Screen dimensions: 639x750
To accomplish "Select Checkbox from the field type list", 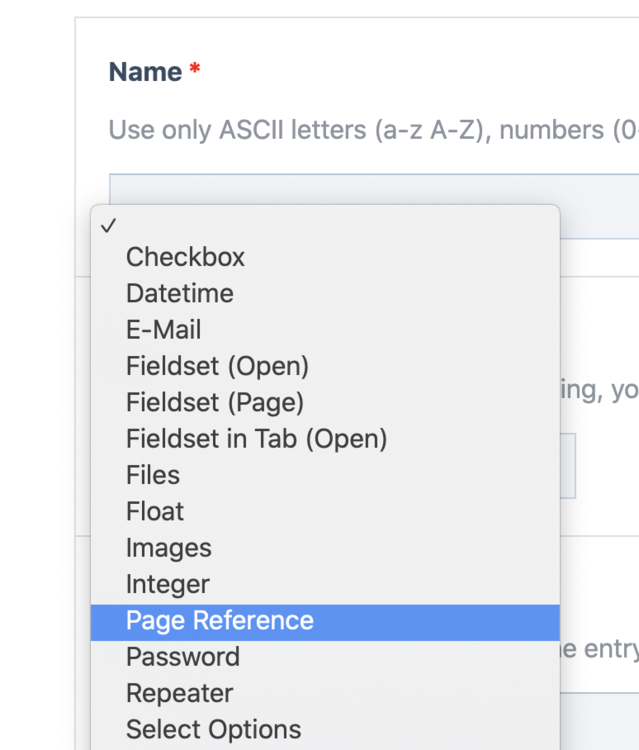I will point(185,257).
